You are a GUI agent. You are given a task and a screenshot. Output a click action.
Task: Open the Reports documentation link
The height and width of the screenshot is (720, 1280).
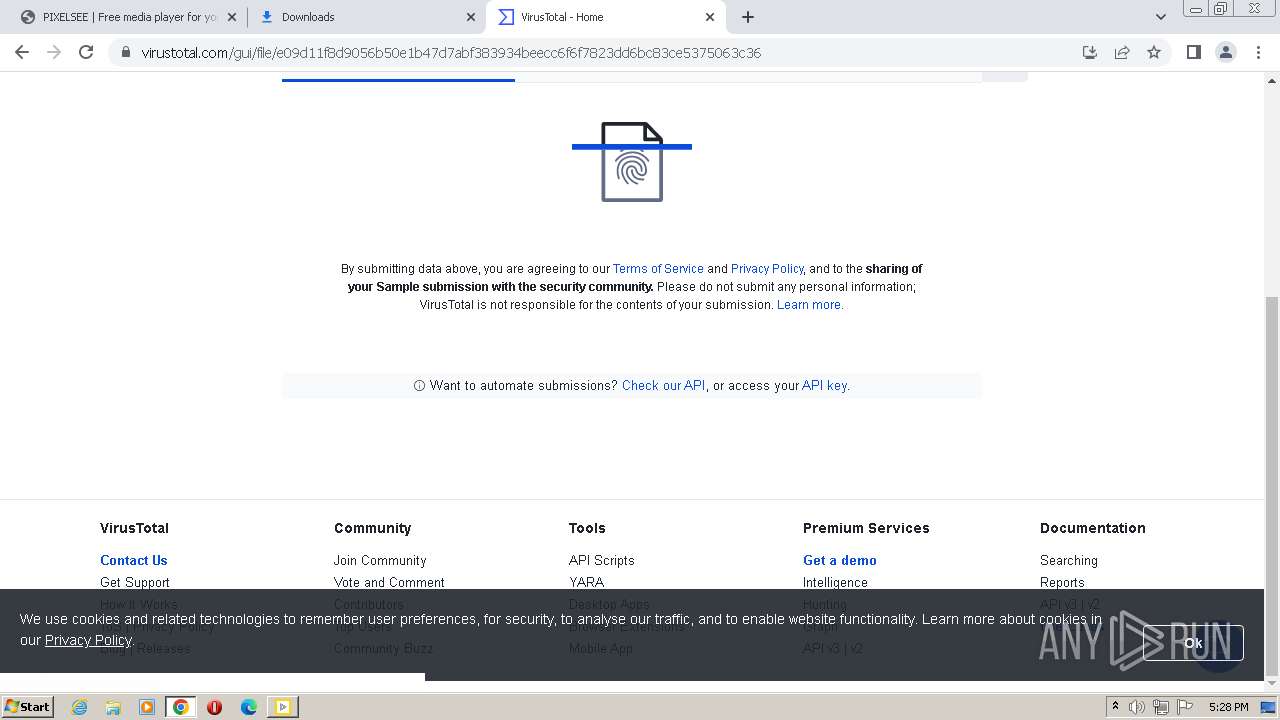[1062, 582]
